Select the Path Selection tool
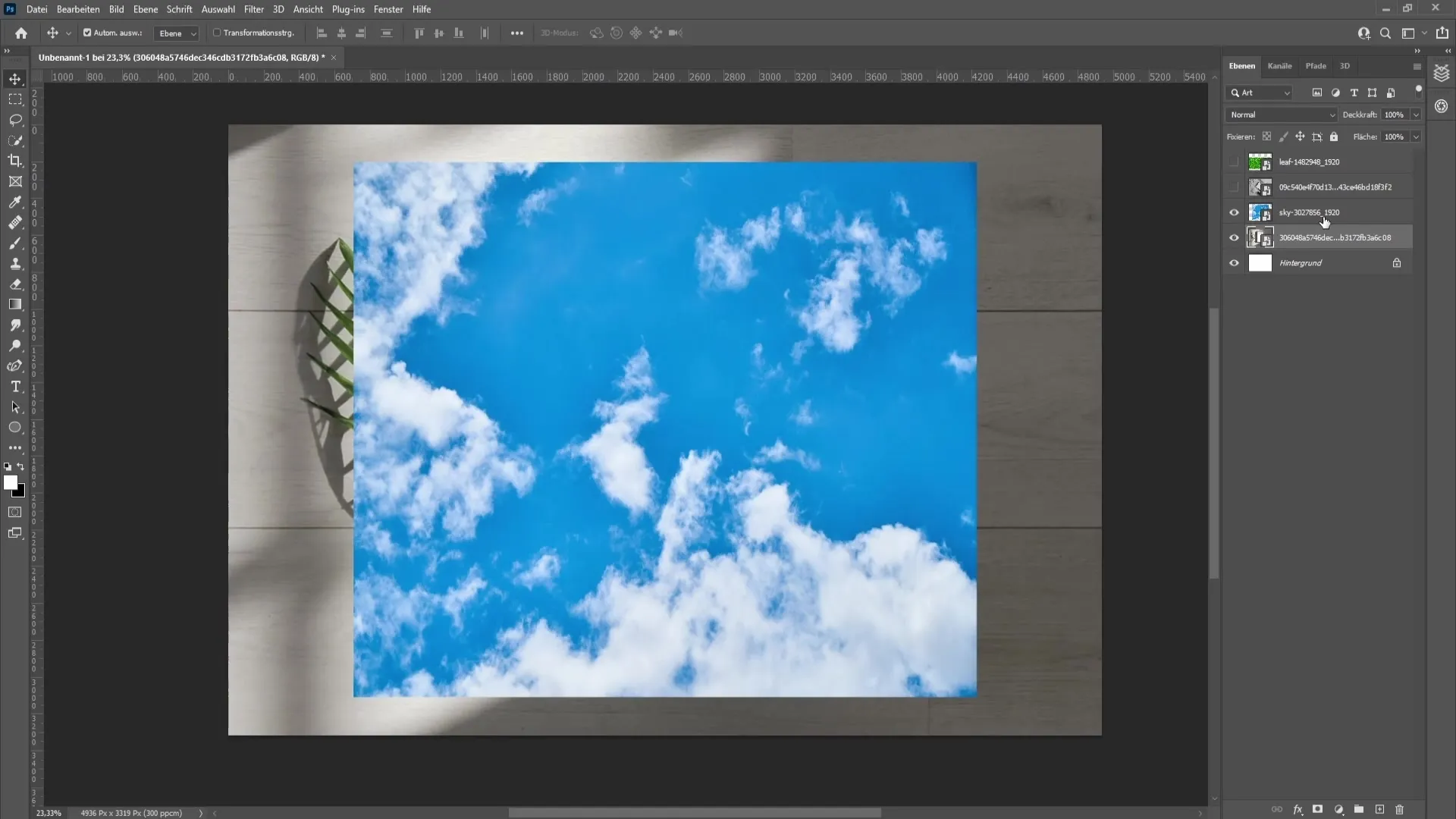The image size is (1456, 819). click(15, 406)
